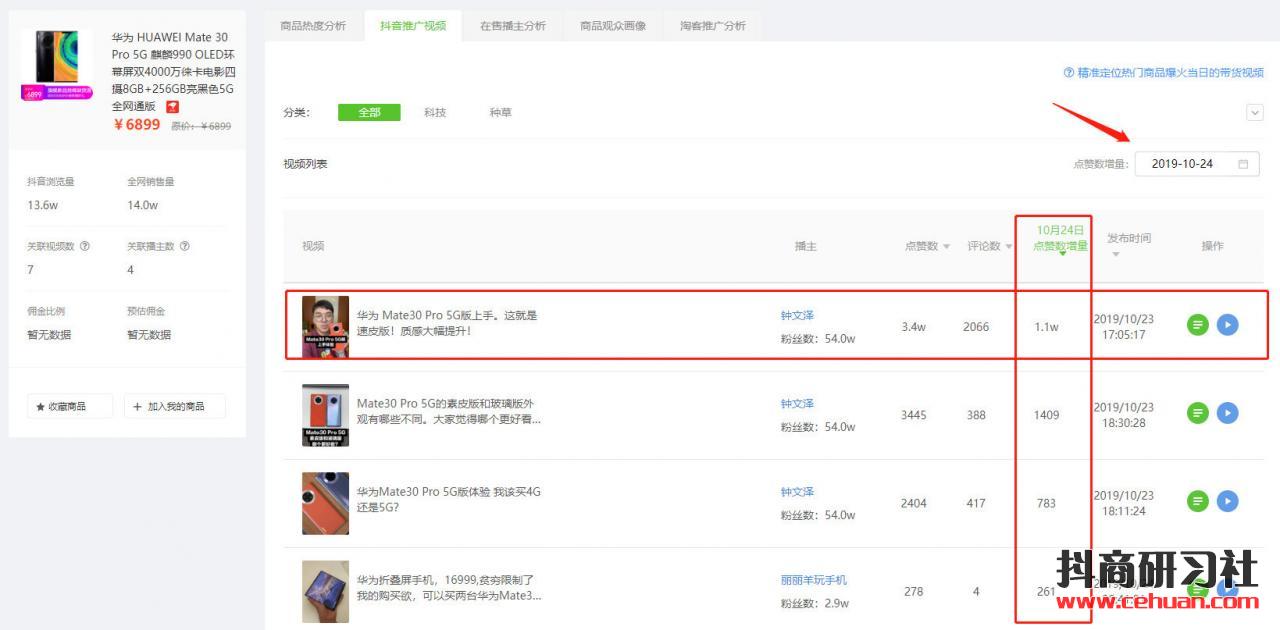
Task: Open the 2019-10-24 date picker
Action: click(x=1196, y=164)
